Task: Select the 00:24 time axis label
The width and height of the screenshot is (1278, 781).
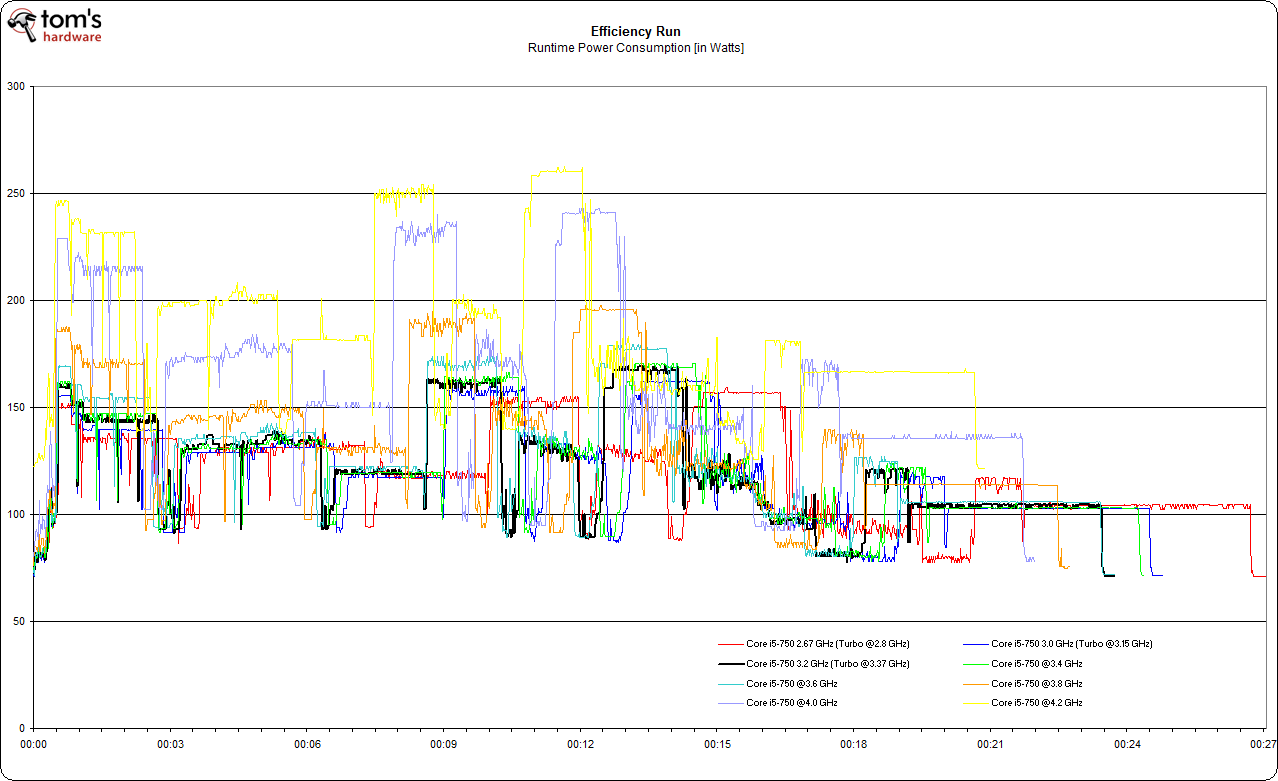Action: [1126, 745]
